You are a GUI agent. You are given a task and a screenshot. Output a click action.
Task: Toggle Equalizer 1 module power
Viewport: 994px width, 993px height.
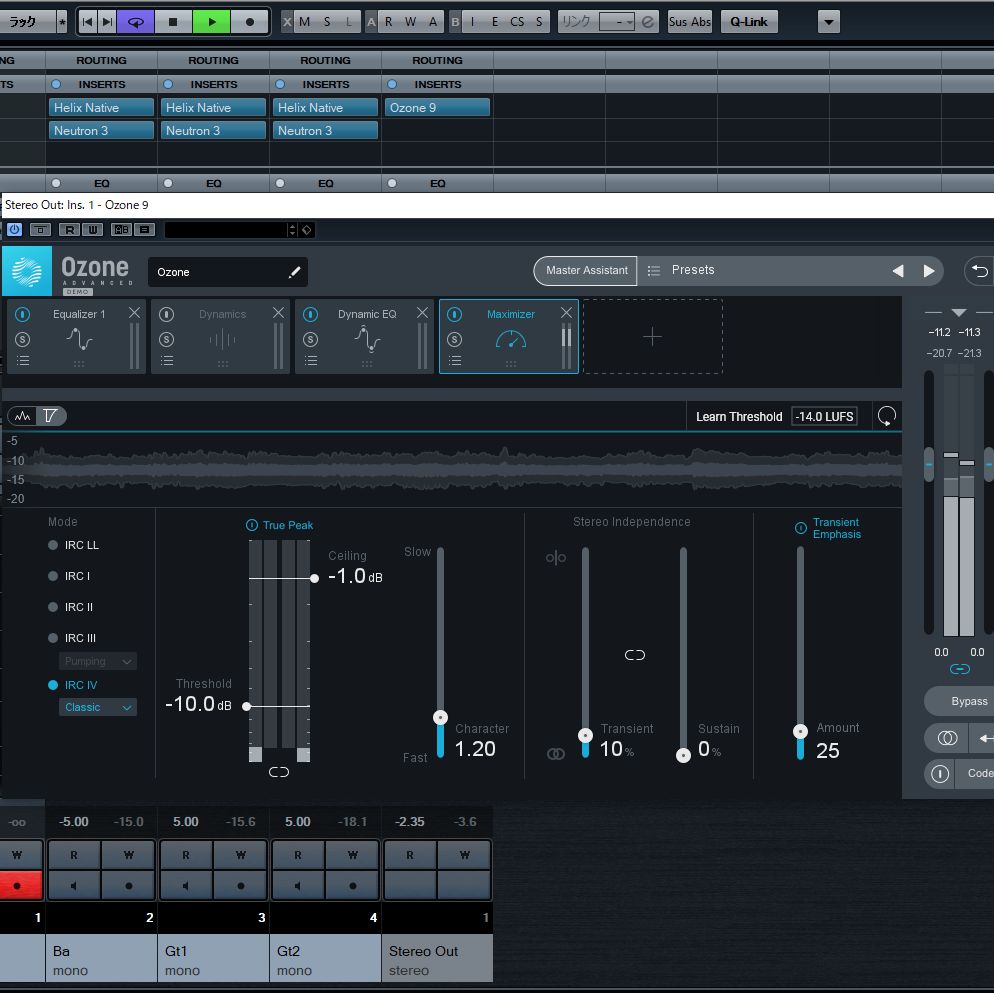(x=22, y=314)
